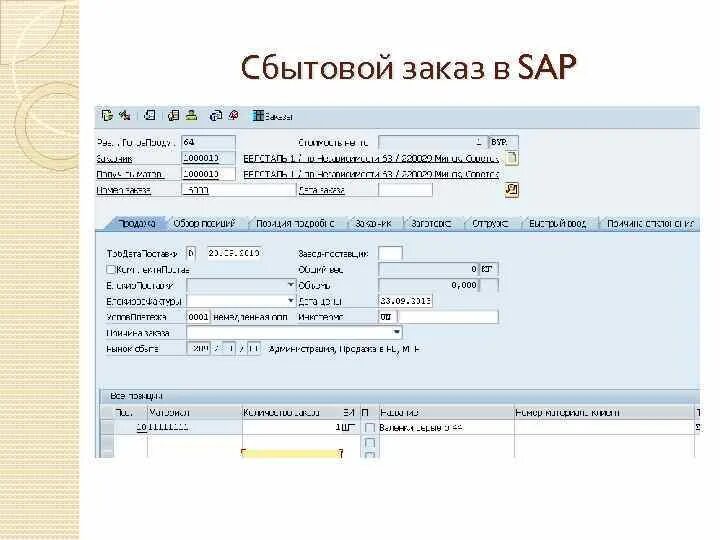
Task: Click the search icon beside order date
Action: tap(512, 190)
